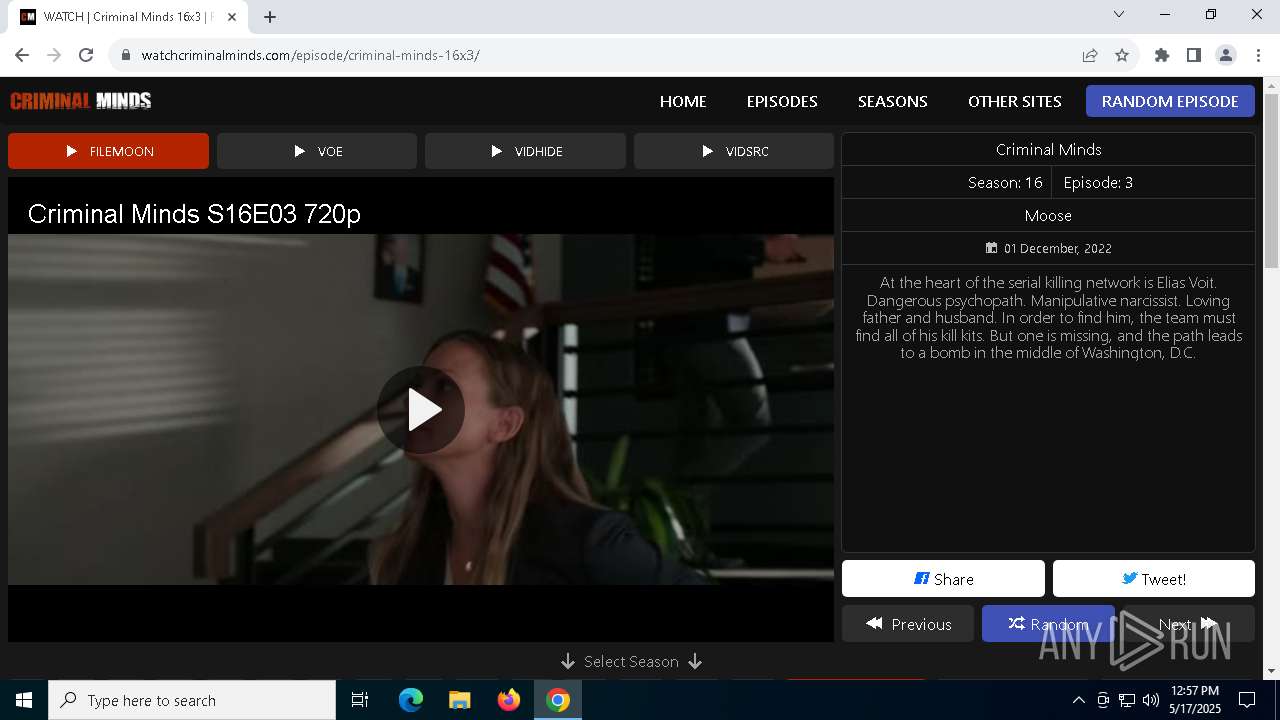Viewport: 1280px width, 720px height.
Task: Close the WATCH Criminal Minds tab
Action: coord(232,17)
